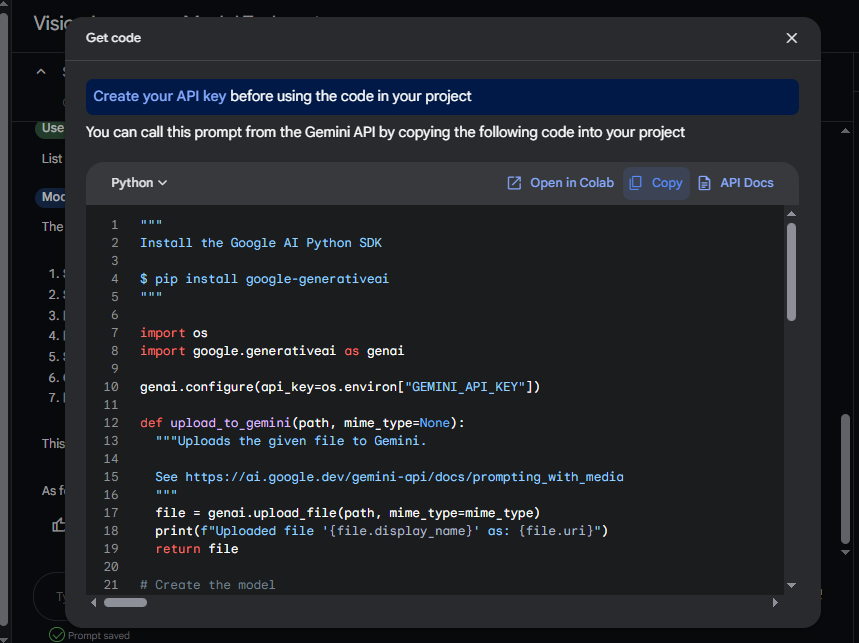This screenshot has width=859, height=643.
Task: Click the horizontal scrollbar thumb
Action: (x=126, y=602)
